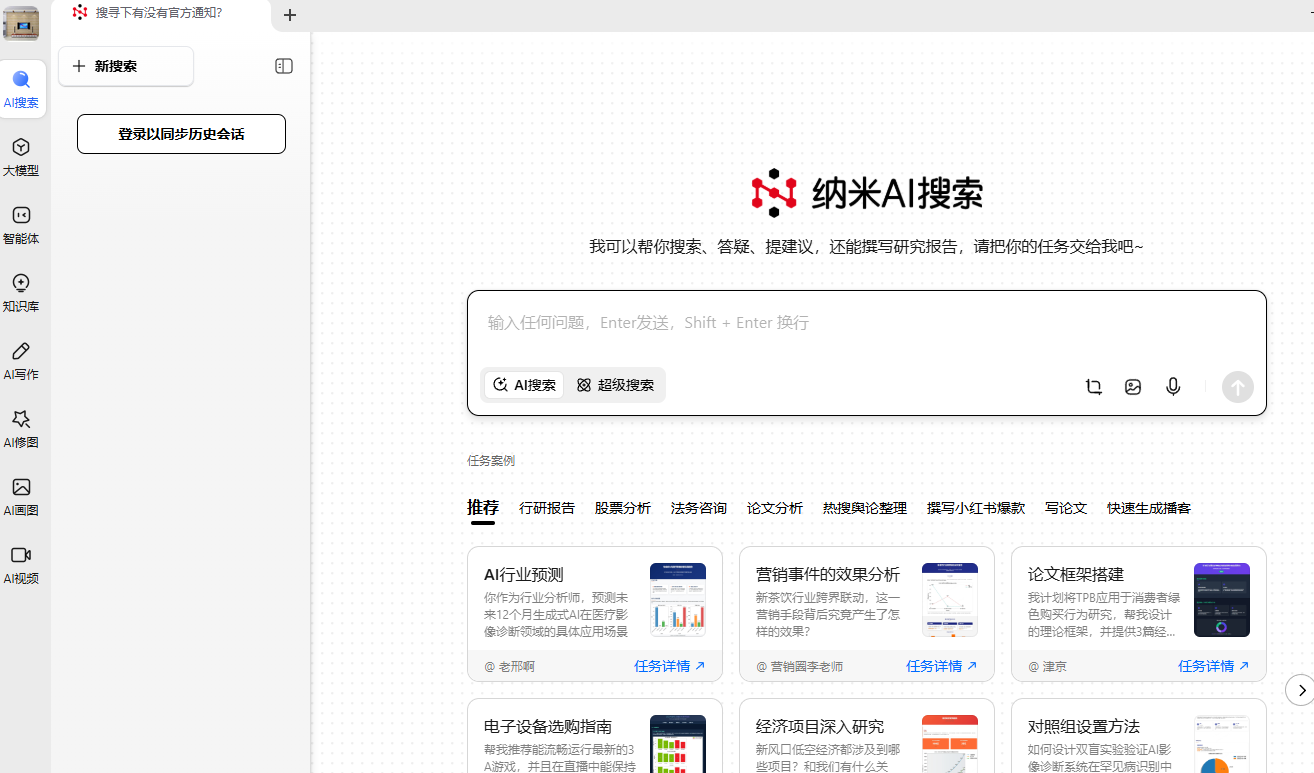Click author @ 津京
The width and height of the screenshot is (1314, 773).
pyautogui.click(x=1047, y=666)
